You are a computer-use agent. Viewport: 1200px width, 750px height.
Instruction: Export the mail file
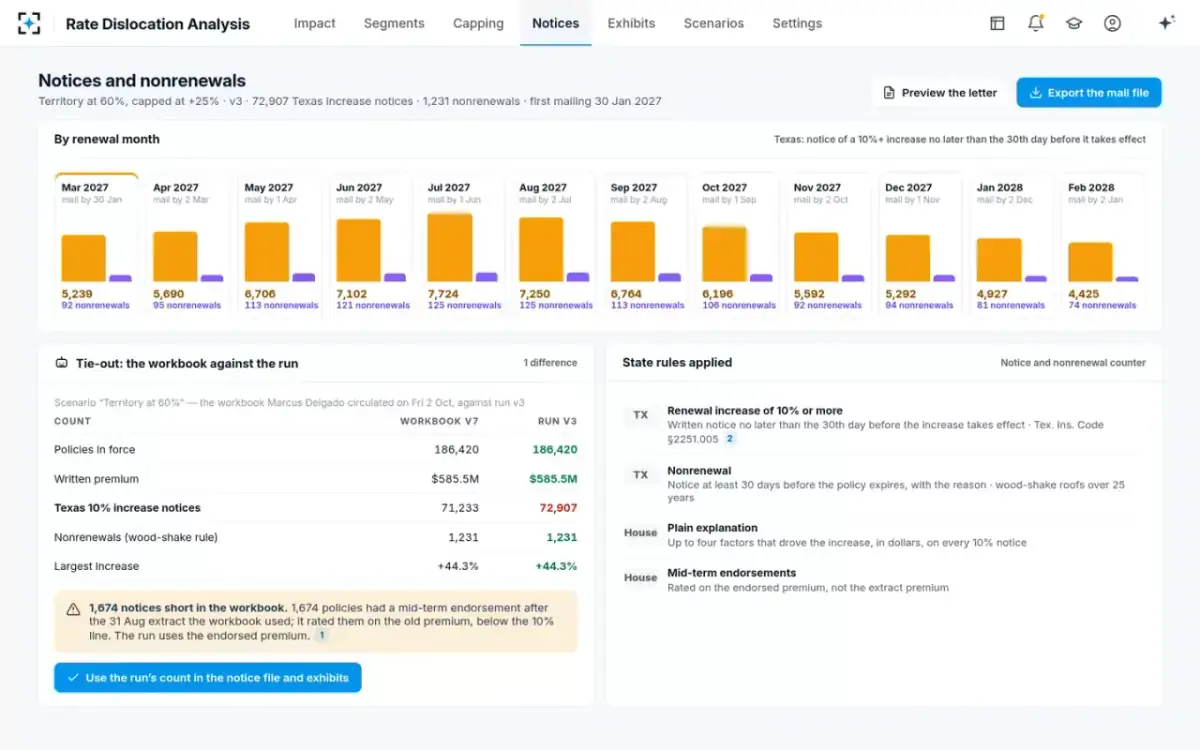(1089, 92)
